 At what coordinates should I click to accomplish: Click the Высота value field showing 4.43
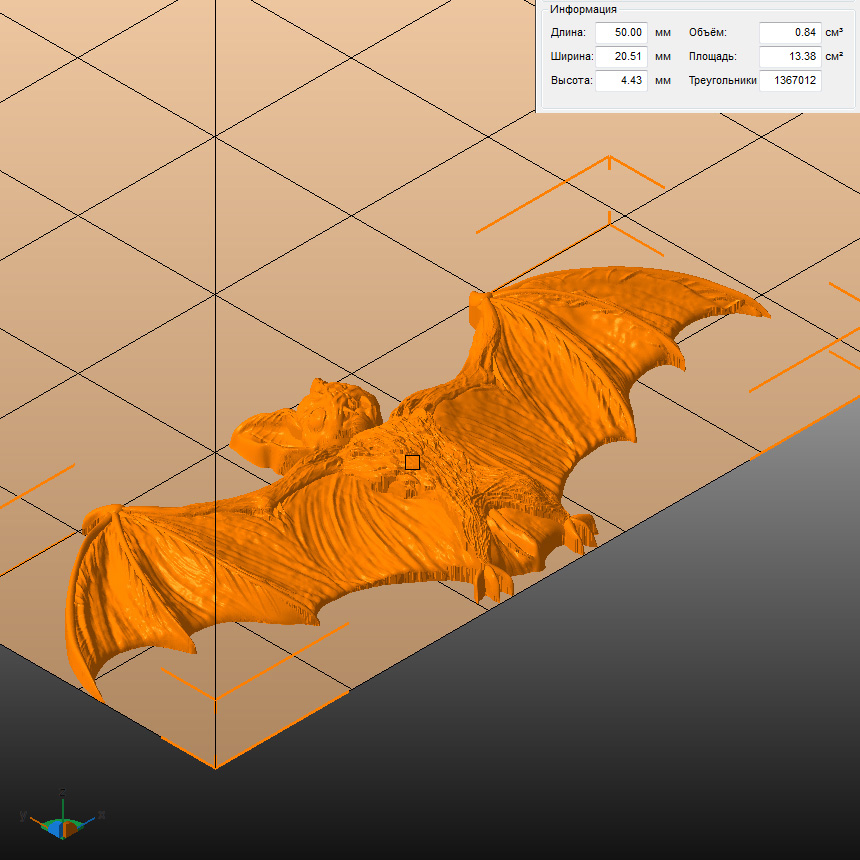pyautogui.click(x=621, y=80)
